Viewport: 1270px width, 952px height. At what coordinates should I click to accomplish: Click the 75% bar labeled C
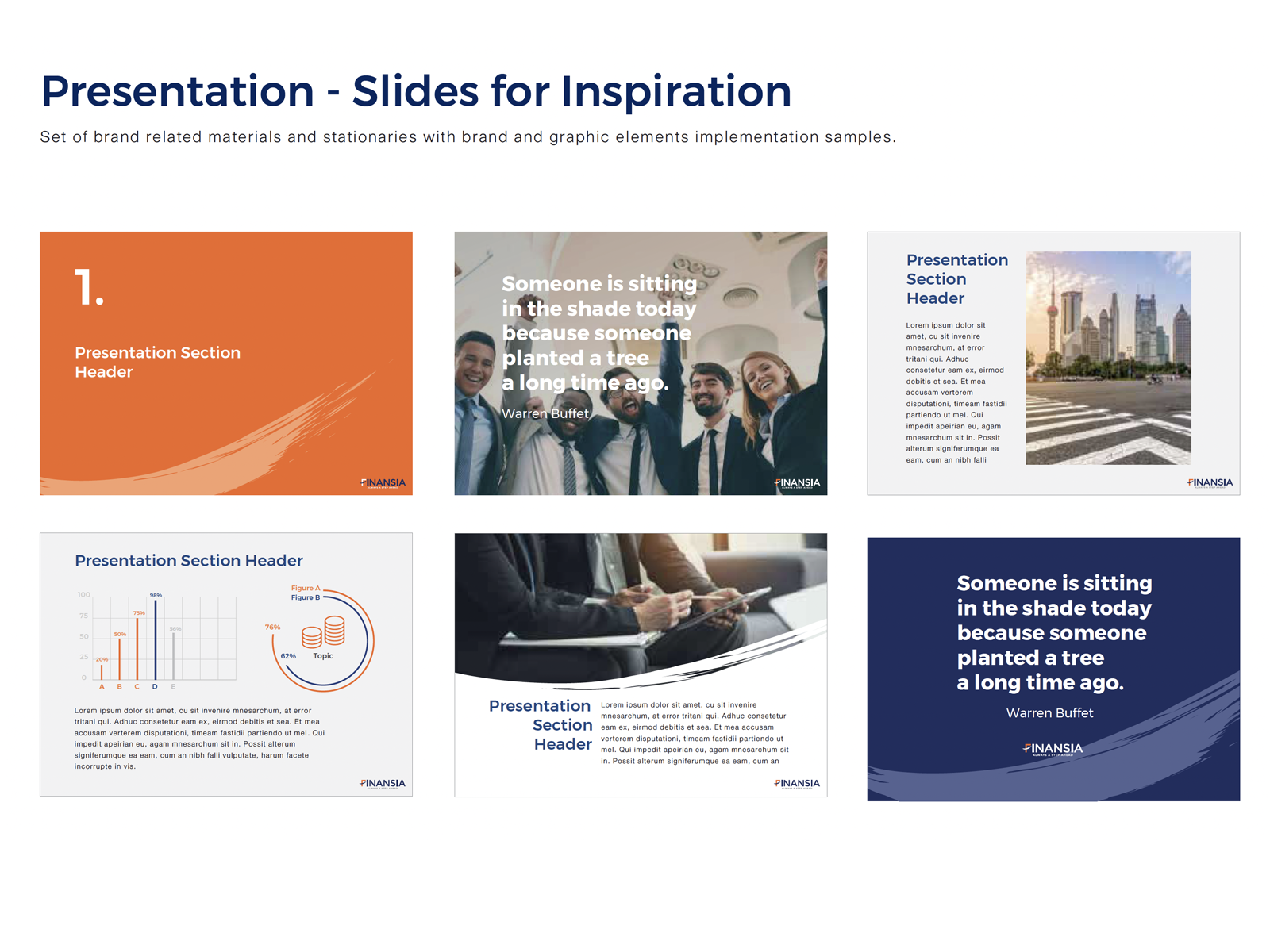click(x=137, y=647)
